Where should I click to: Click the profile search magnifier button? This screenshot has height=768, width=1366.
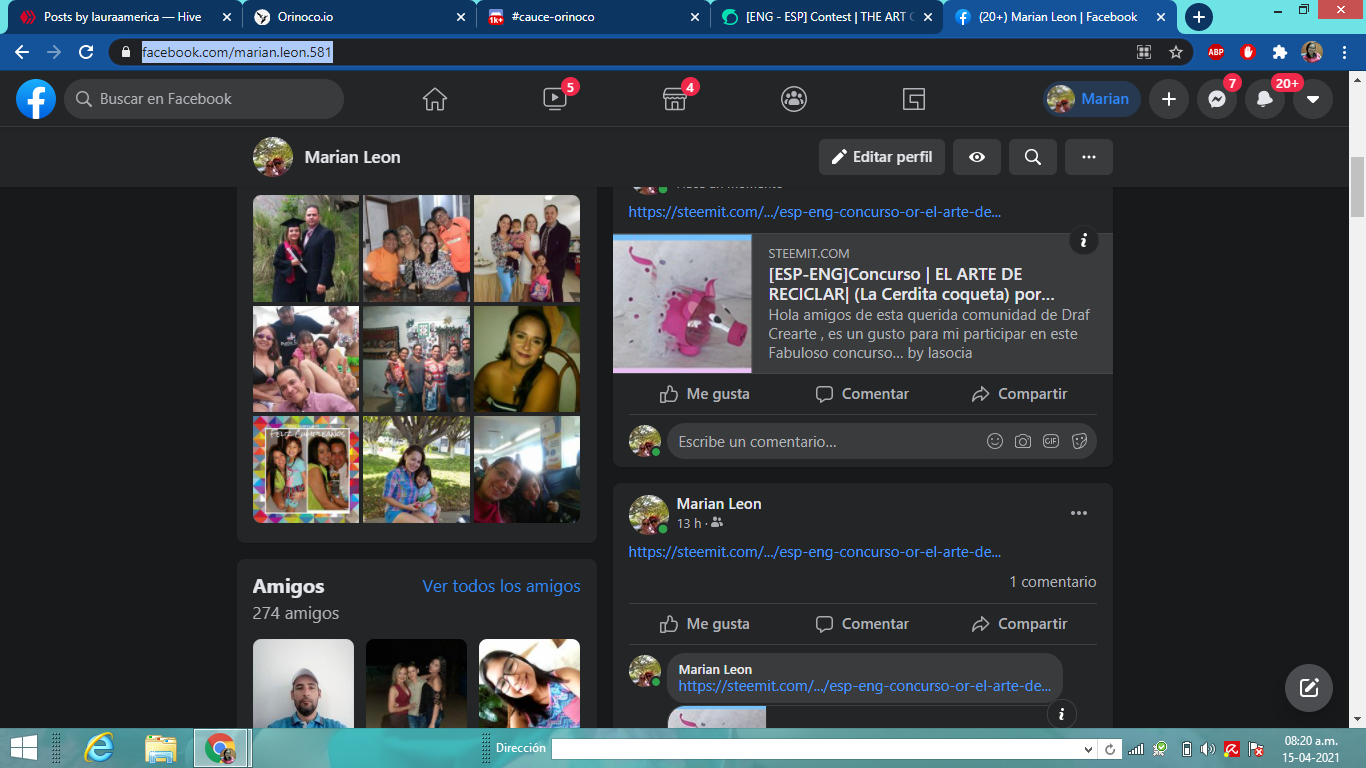(x=1033, y=157)
